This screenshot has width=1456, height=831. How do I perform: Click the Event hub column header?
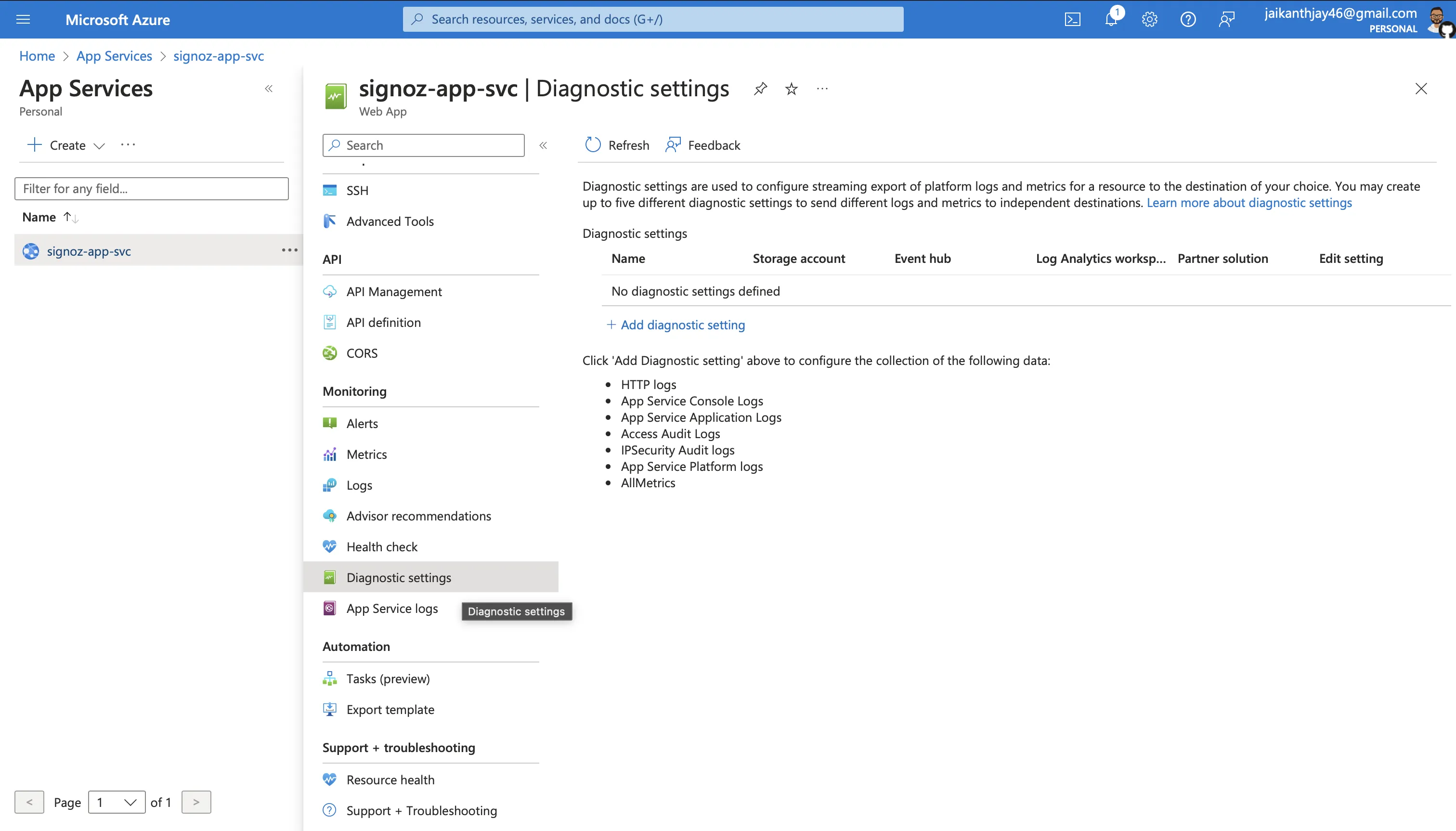(923, 259)
